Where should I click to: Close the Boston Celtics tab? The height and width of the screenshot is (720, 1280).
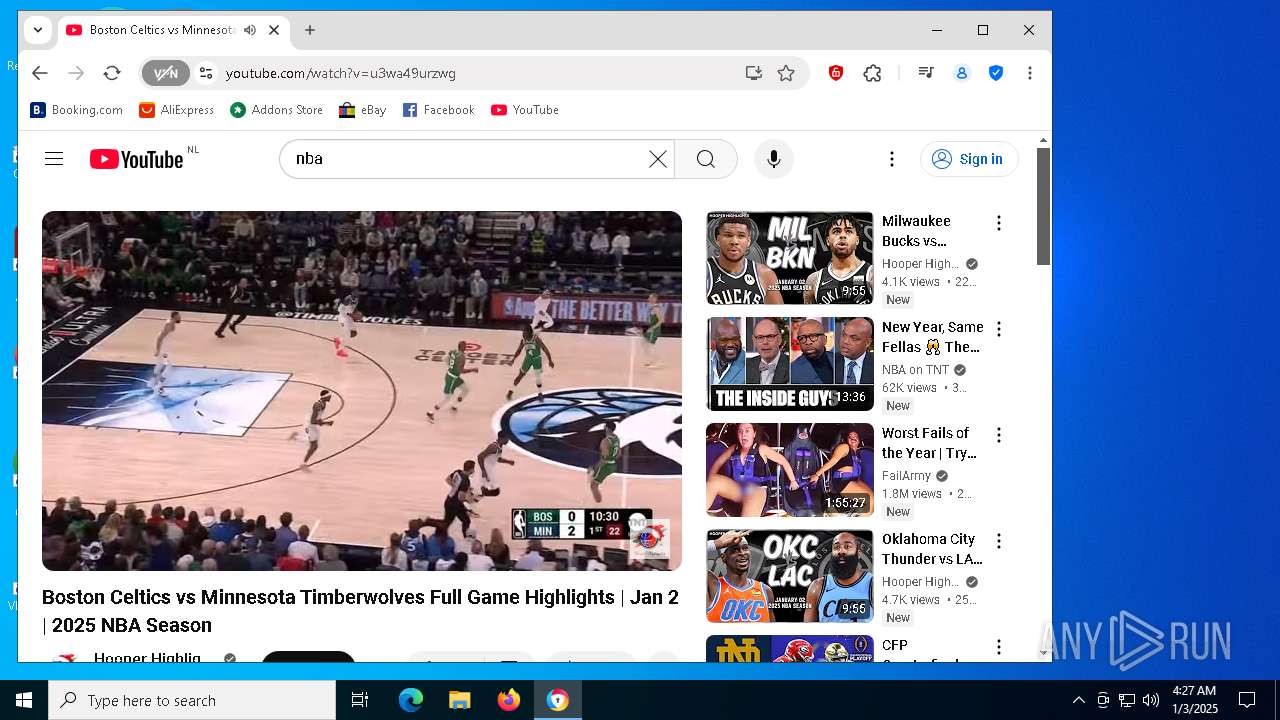coord(274,30)
